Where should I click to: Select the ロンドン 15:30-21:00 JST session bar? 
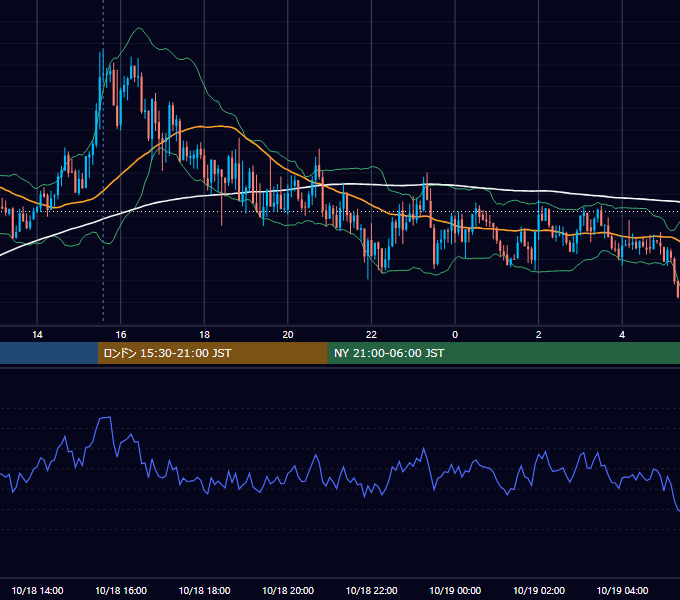pyautogui.click(x=212, y=353)
